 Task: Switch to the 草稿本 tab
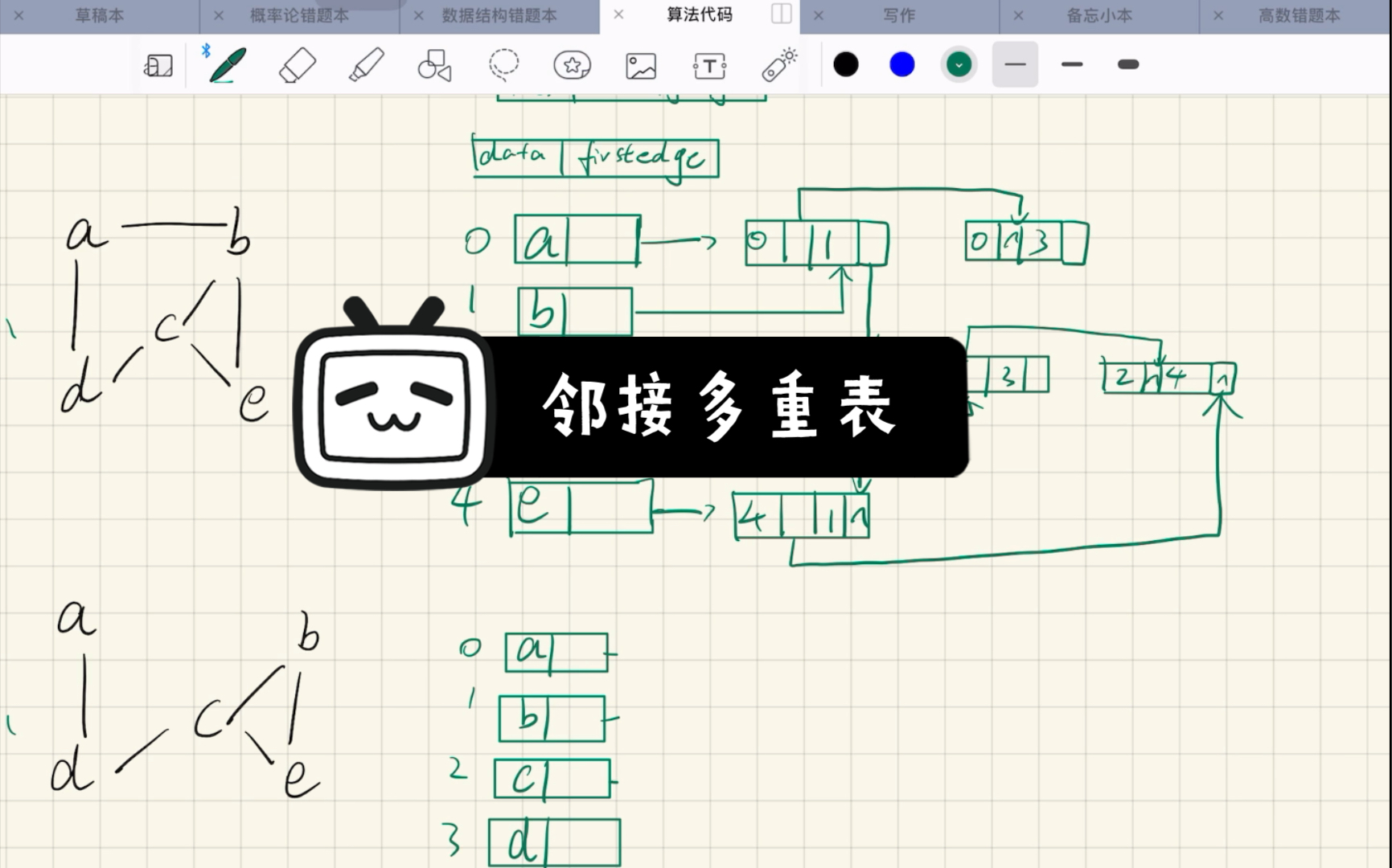click(x=100, y=15)
